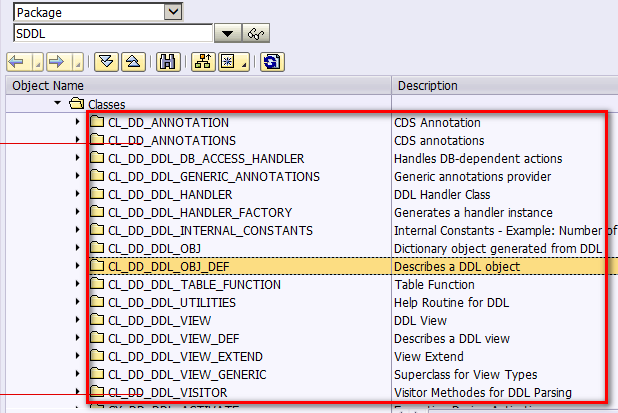618x413 pixels.
Task: Click description 'Generates a handler instance'
Action: (x=473, y=213)
